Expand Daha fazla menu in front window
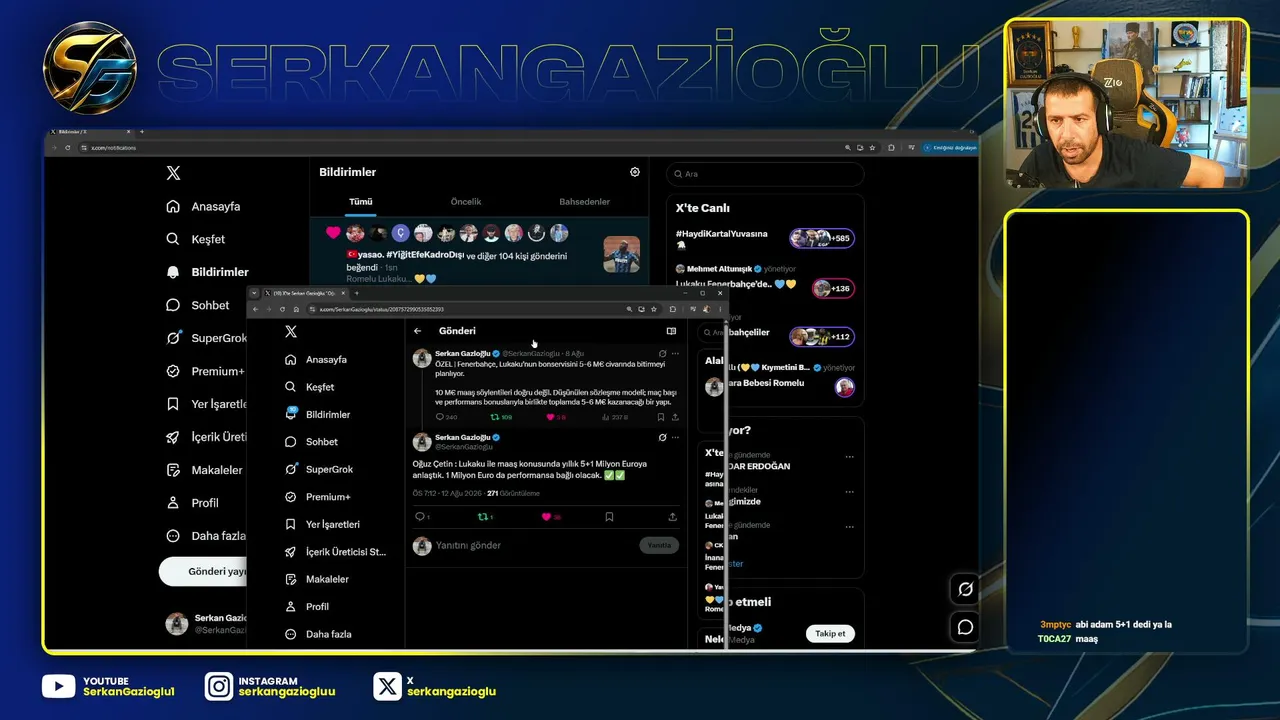This screenshot has height=720, width=1280. point(318,634)
